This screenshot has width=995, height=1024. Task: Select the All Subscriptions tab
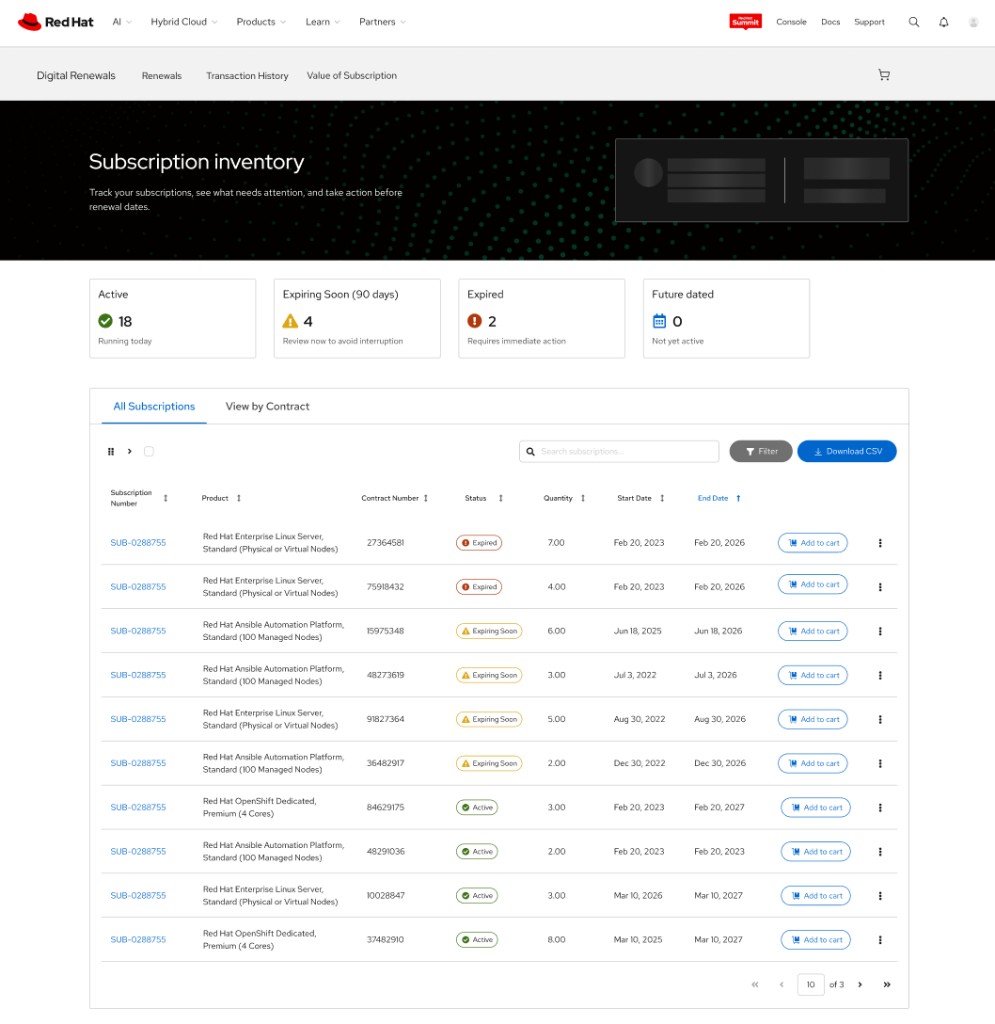(154, 406)
